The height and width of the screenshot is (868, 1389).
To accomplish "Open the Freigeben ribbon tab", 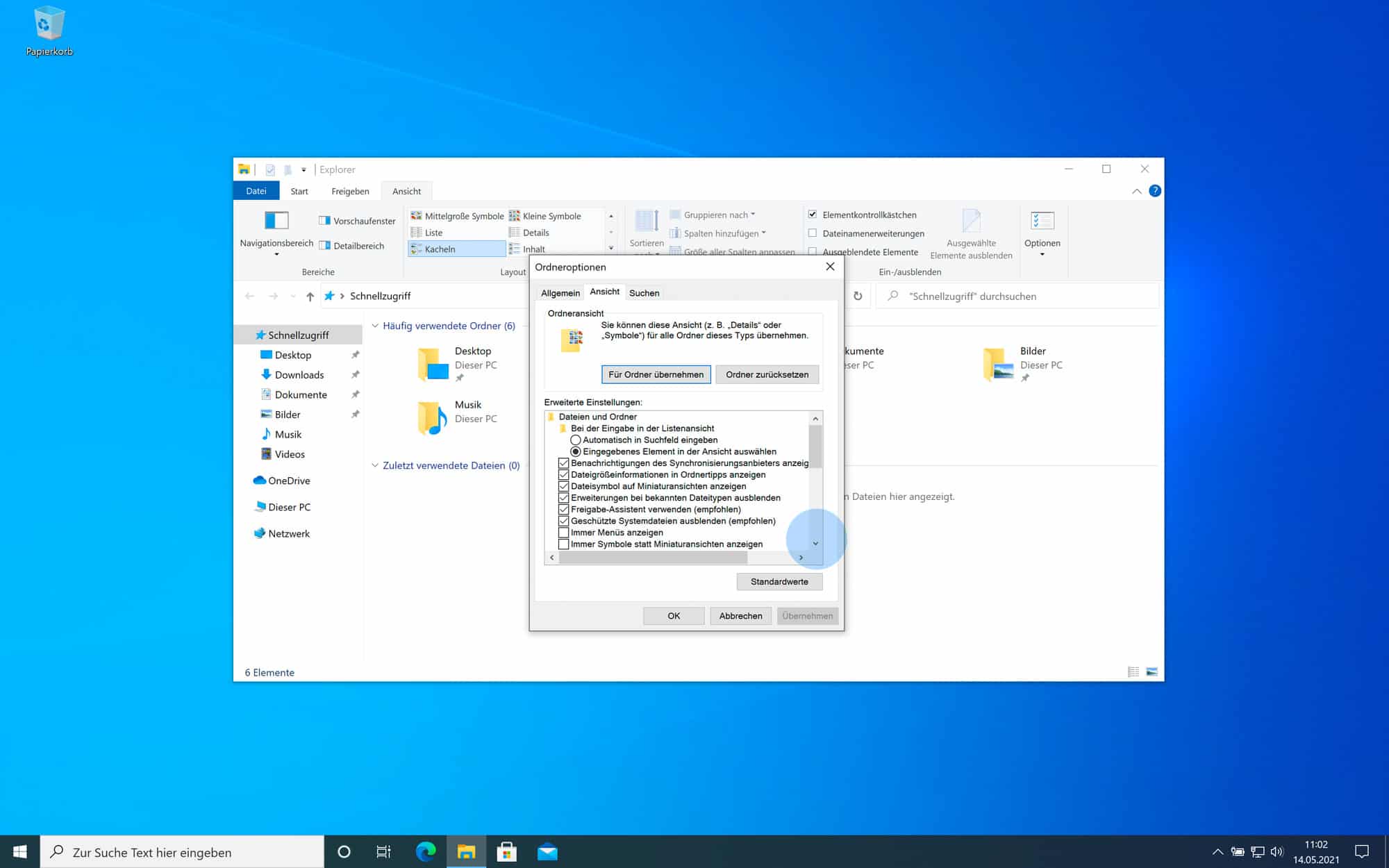I will [x=350, y=191].
